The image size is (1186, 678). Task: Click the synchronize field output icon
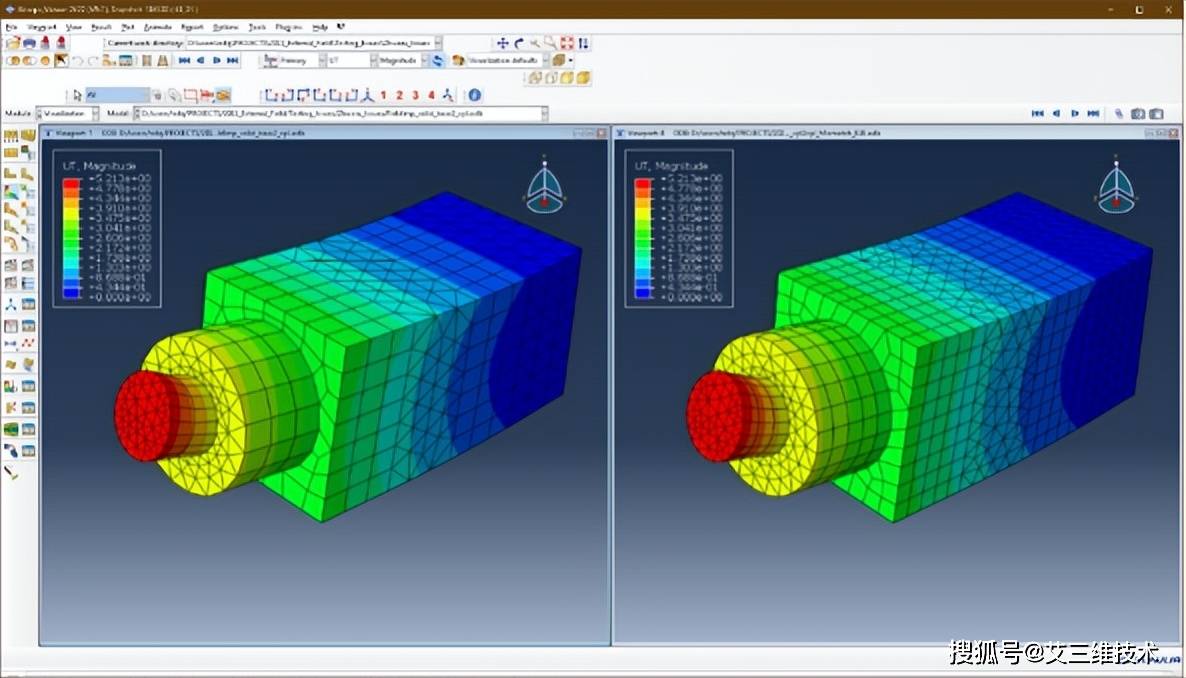click(438, 61)
